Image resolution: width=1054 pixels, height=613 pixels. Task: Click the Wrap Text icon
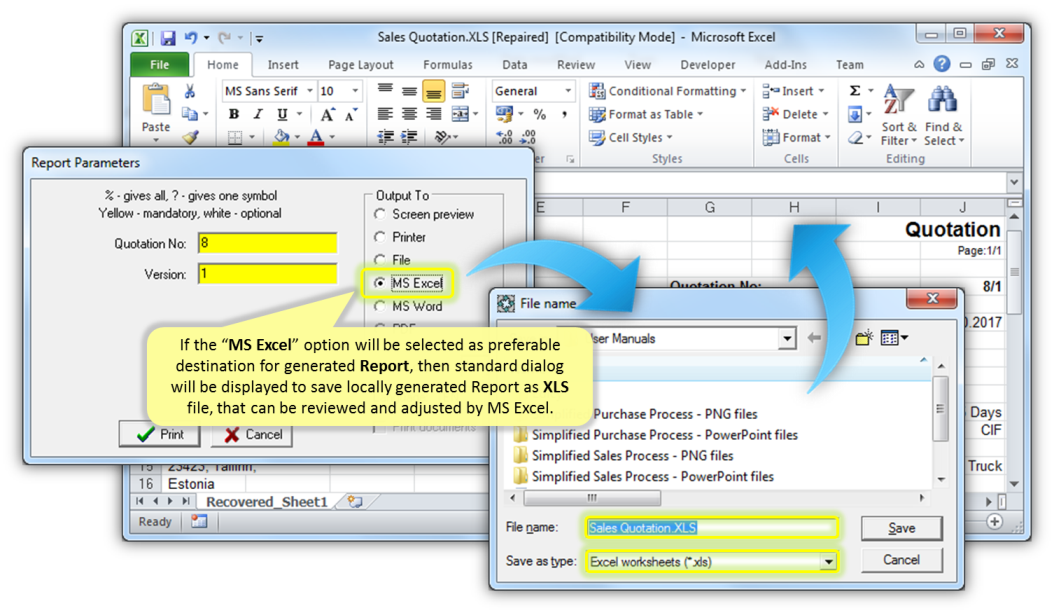point(460,91)
